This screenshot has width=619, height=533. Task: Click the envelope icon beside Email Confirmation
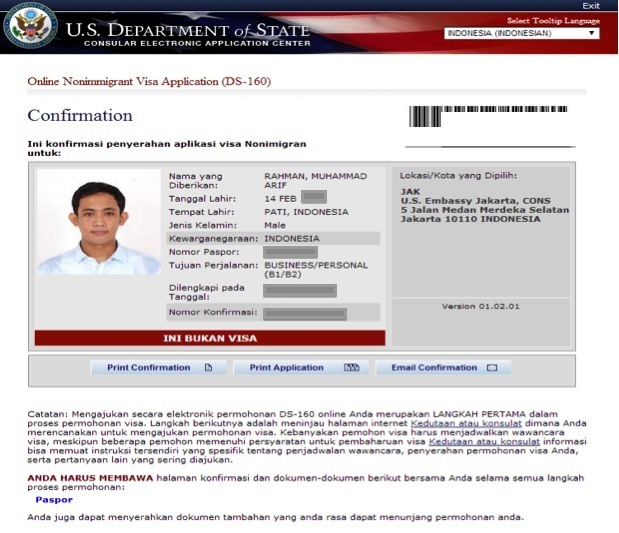[x=491, y=368]
